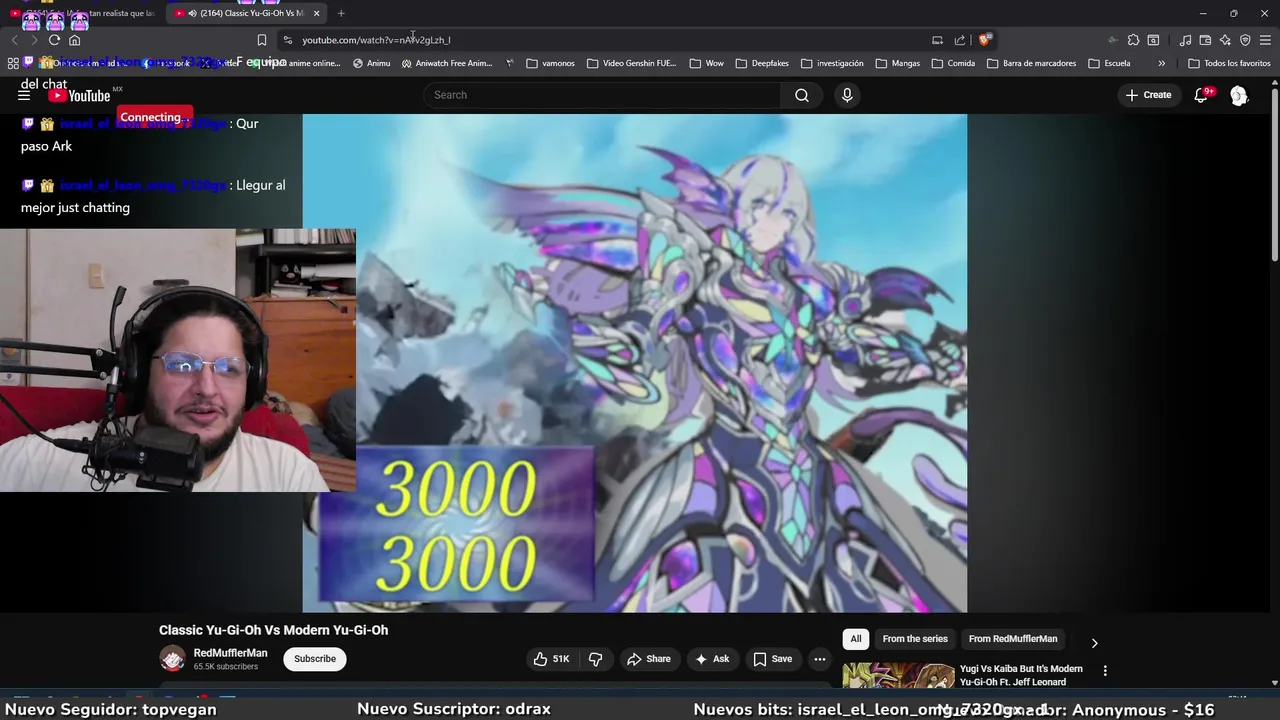
Task: Go to YouTube home via logo
Action: click(79, 95)
